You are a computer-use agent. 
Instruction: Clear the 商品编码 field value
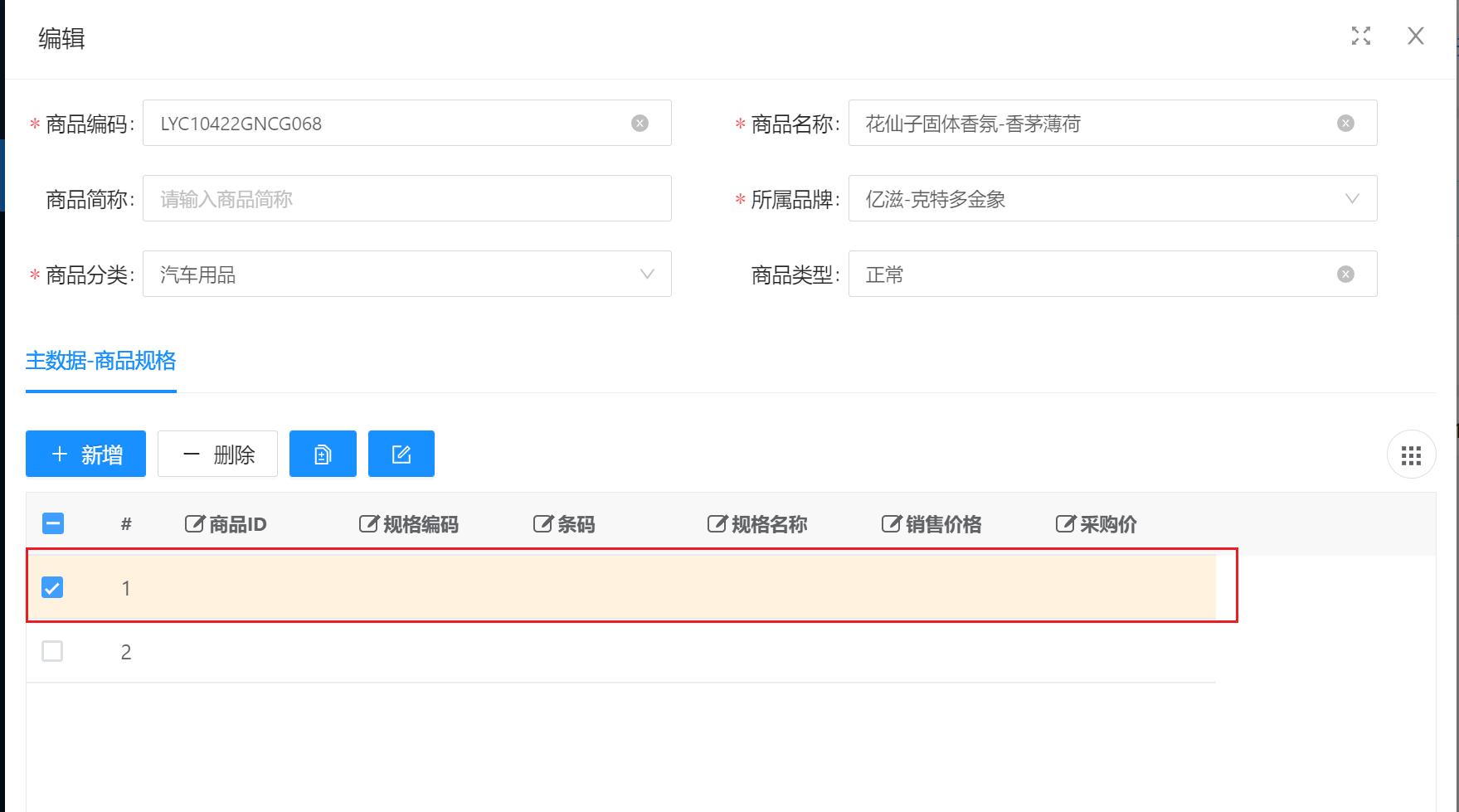(640, 124)
